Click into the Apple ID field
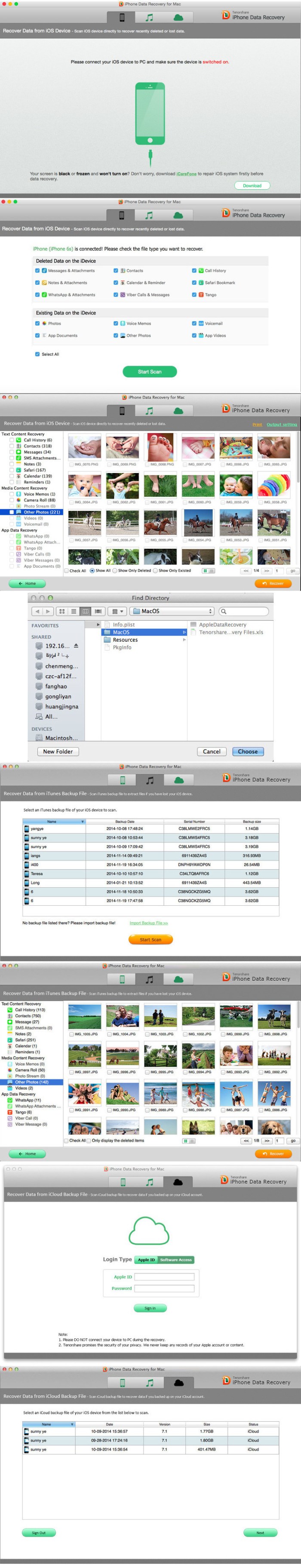The height and width of the screenshot is (1568, 301). (164, 1277)
